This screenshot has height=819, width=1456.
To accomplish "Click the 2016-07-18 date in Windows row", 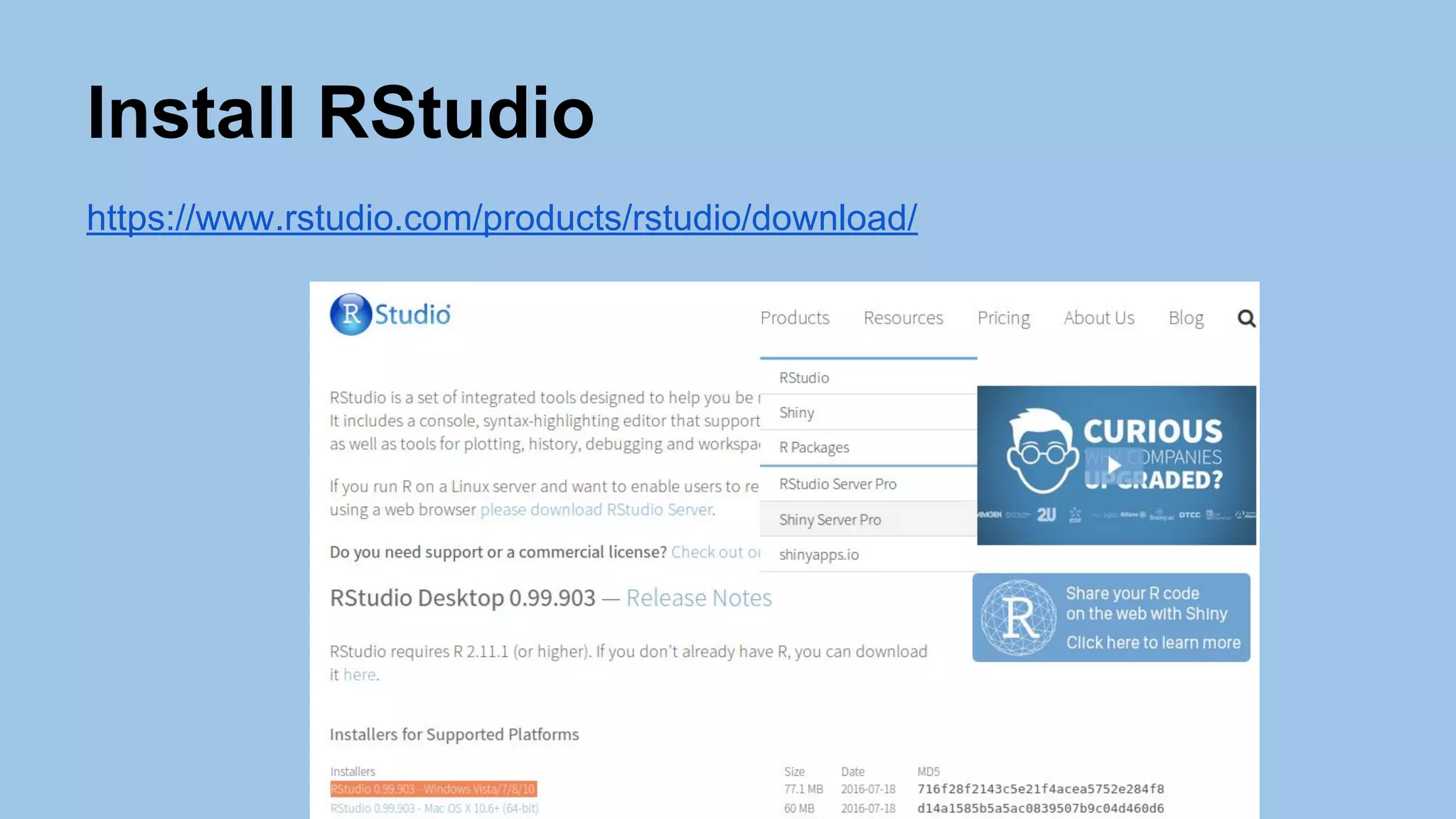I will [x=868, y=789].
